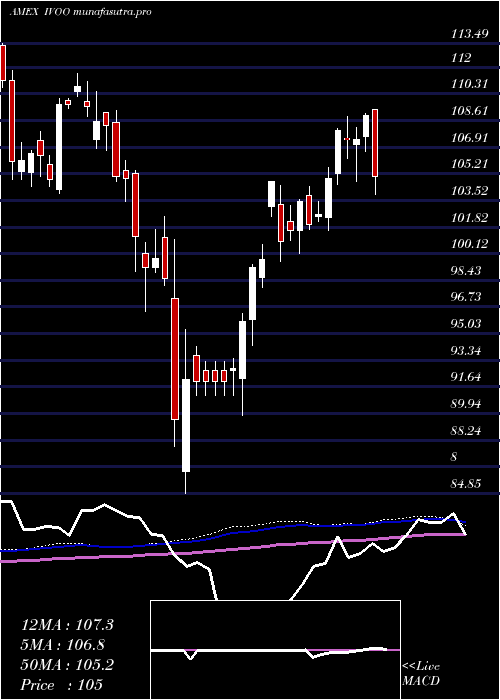500x700 pixels.
Task: Click the 110.31 price axis label
Action: [468, 83]
